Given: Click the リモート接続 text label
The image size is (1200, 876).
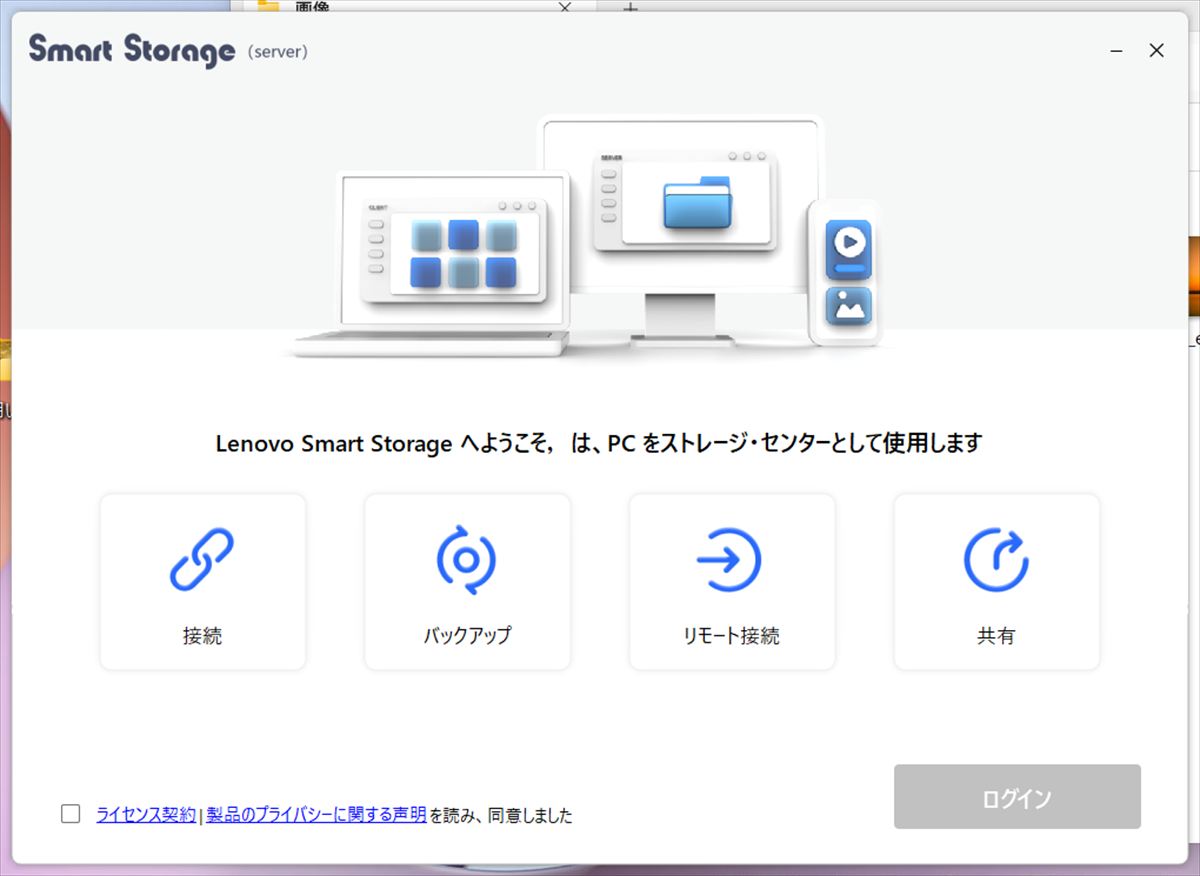Looking at the screenshot, I should click(x=730, y=636).
